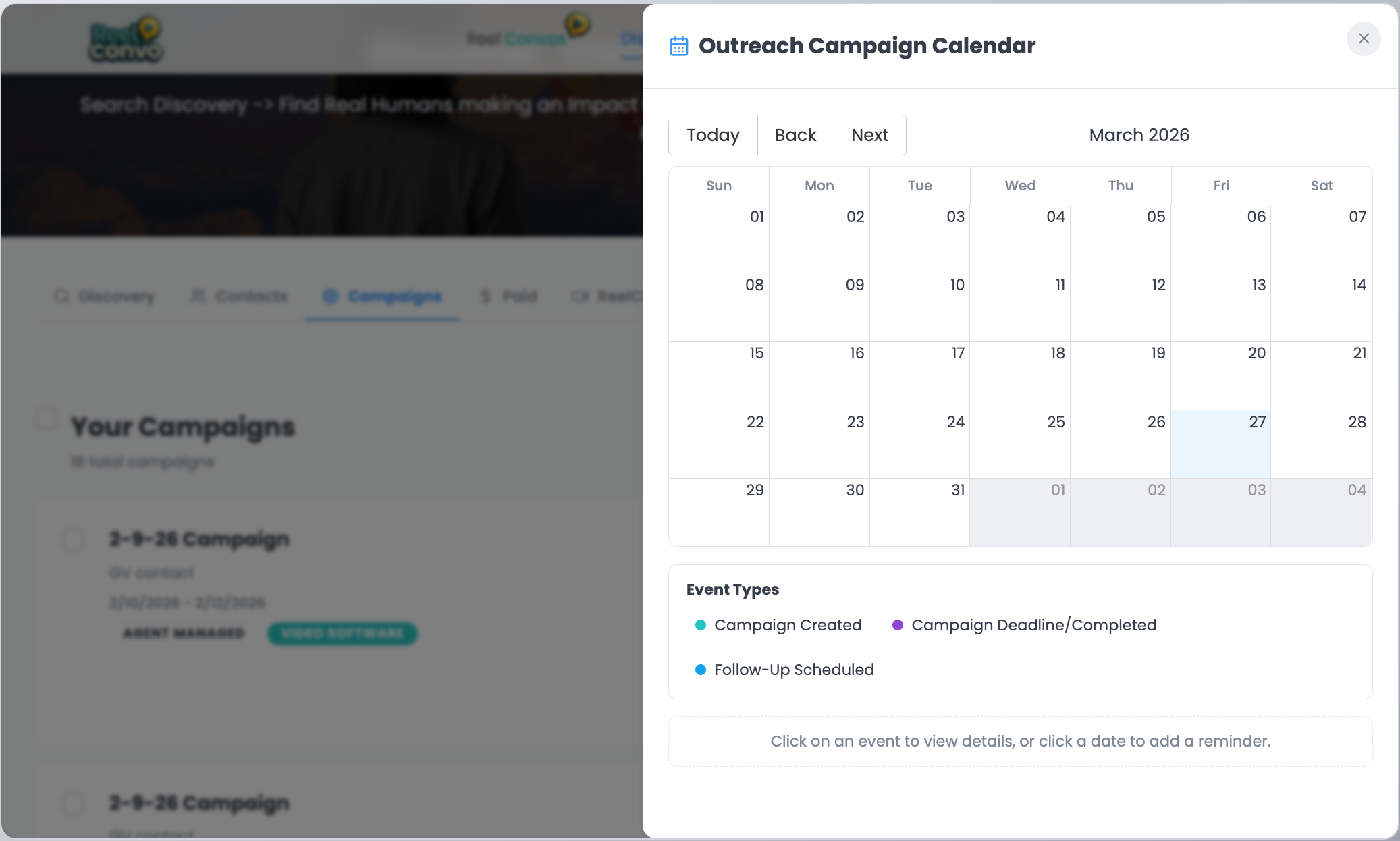Image resolution: width=1400 pixels, height=841 pixels.
Task: Close the Outreach Campaign Calendar panel
Action: coord(1363,38)
